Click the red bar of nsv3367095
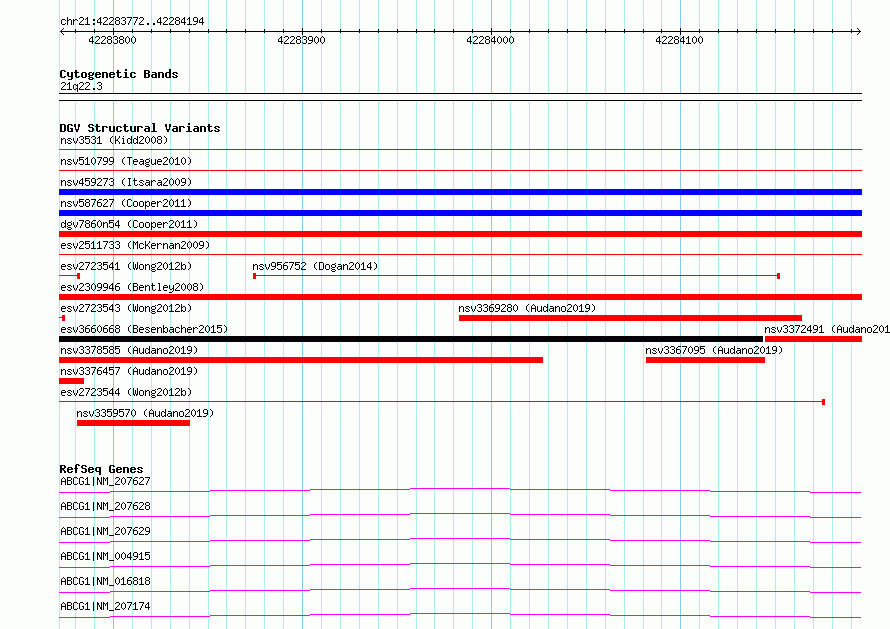 tap(705, 360)
